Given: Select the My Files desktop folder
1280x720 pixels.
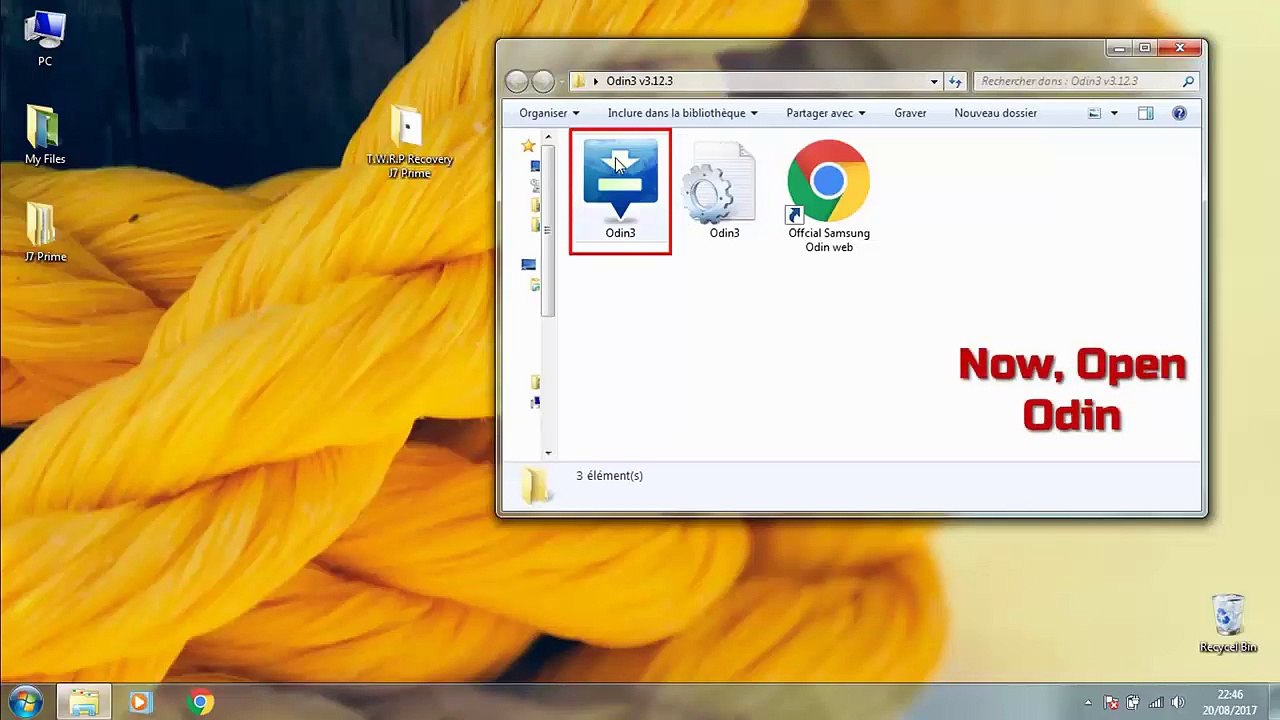Looking at the screenshot, I should coord(45,135).
